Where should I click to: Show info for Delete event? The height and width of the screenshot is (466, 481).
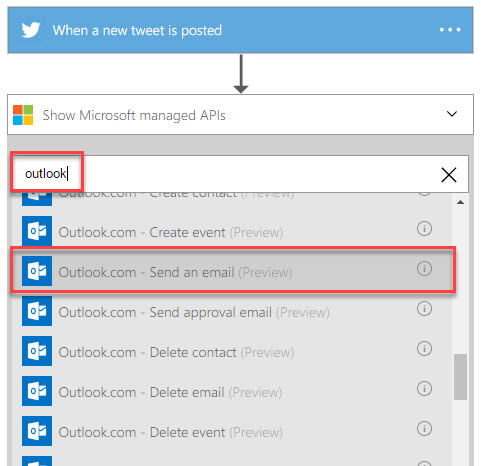424,428
